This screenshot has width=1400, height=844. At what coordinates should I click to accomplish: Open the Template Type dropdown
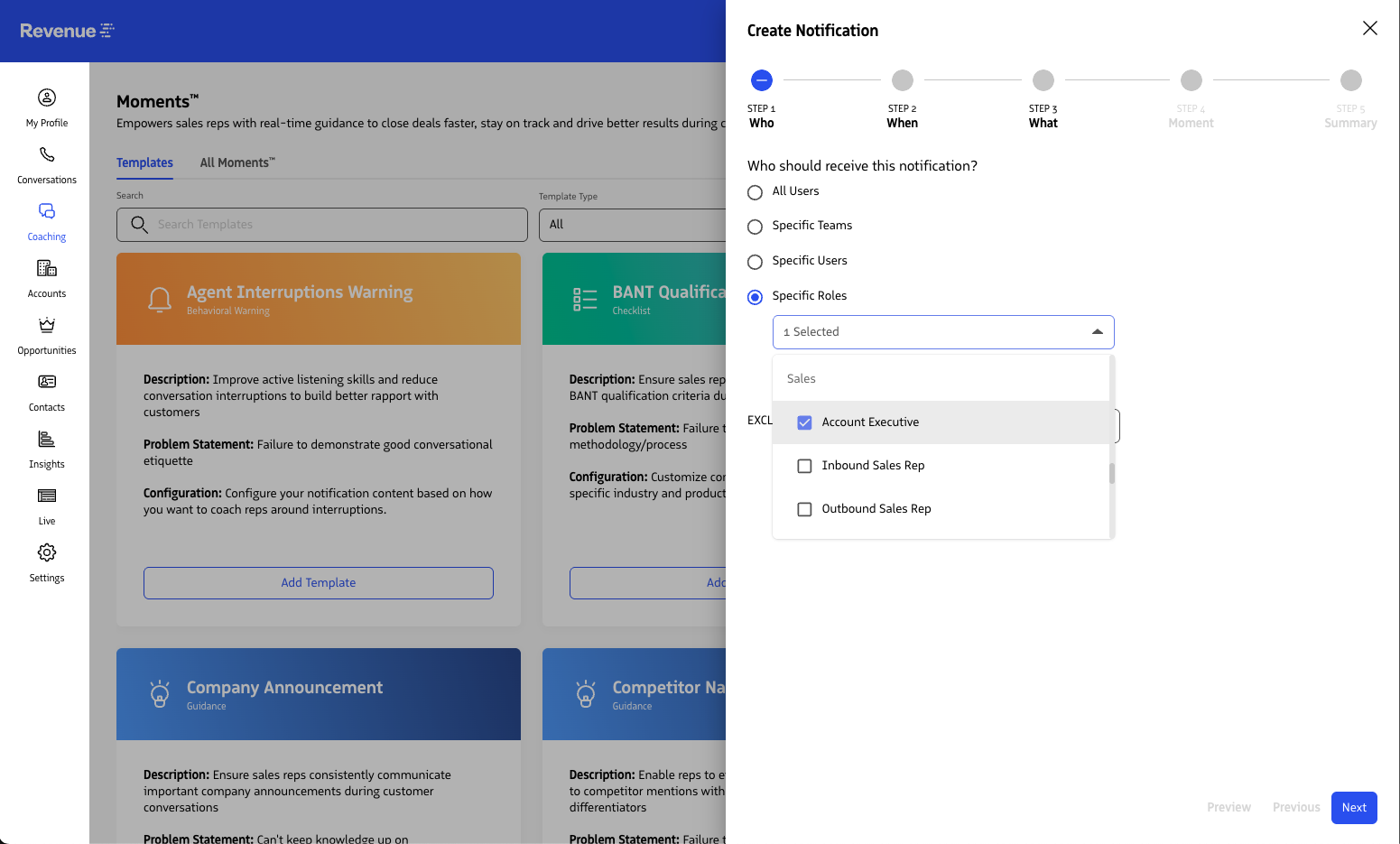point(632,225)
